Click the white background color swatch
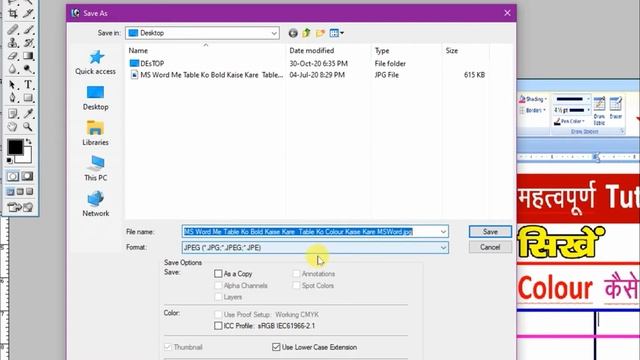Viewport: 640px width, 360px height. [25, 157]
